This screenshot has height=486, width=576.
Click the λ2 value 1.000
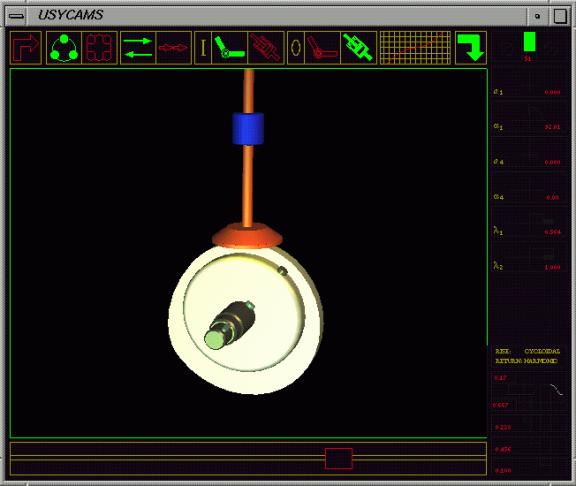552,267
